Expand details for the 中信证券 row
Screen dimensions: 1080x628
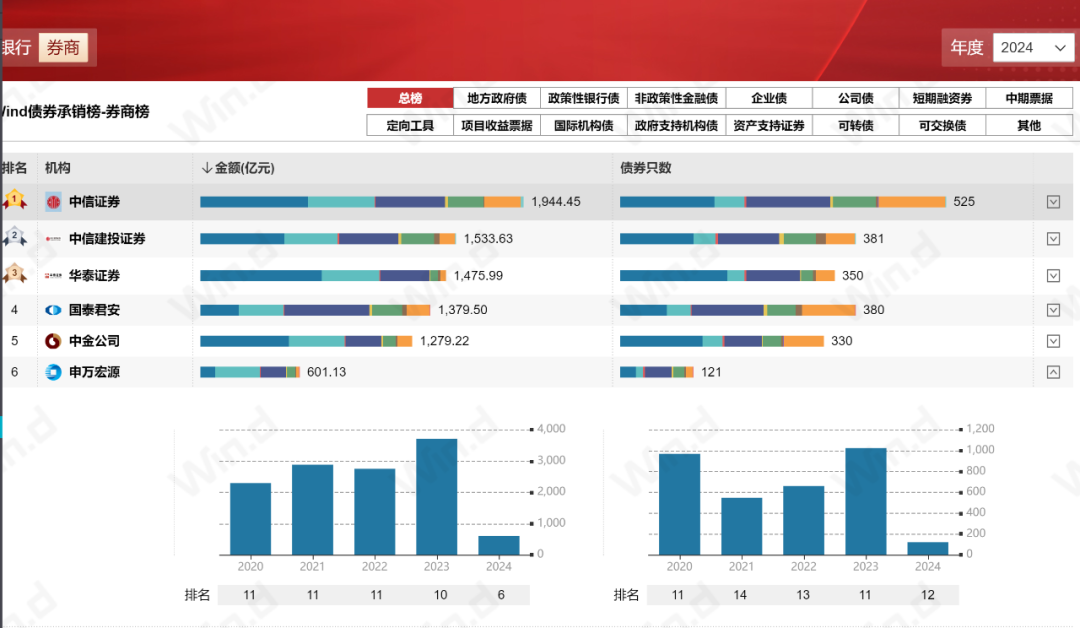pyautogui.click(x=1053, y=202)
